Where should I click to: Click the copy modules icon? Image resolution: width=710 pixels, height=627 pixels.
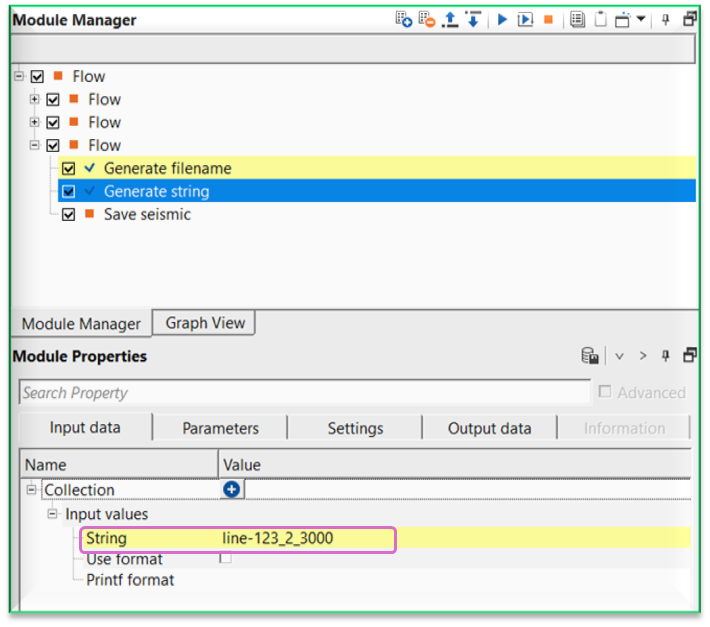click(577, 19)
